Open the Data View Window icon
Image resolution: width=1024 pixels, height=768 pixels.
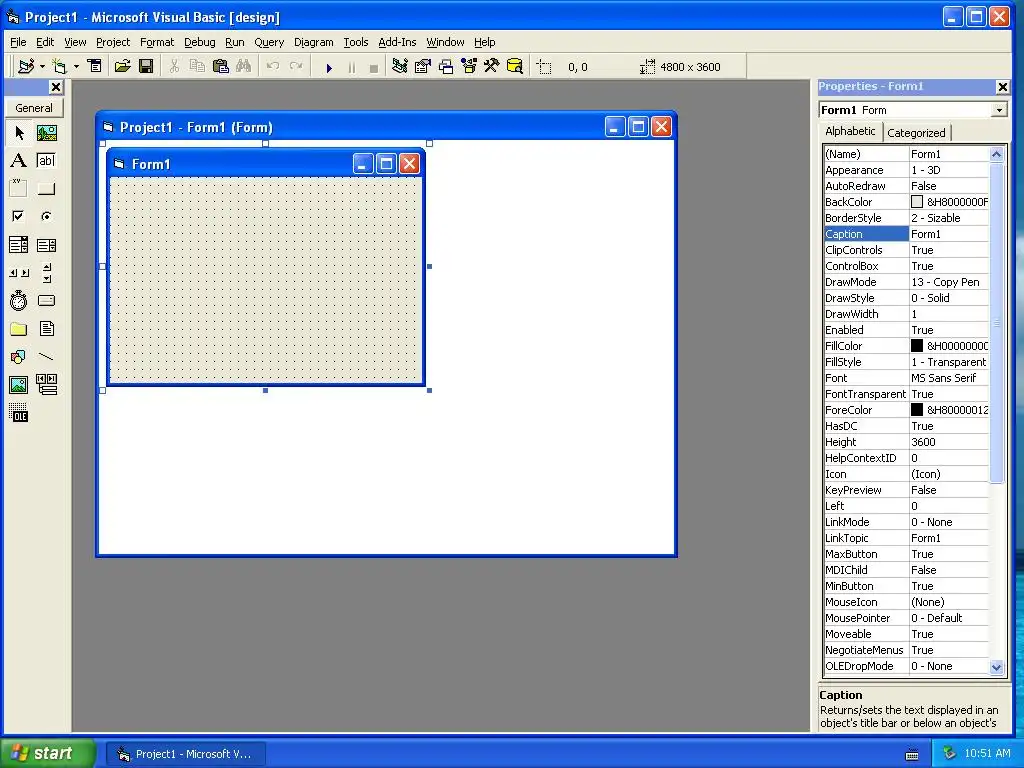tap(515, 66)
